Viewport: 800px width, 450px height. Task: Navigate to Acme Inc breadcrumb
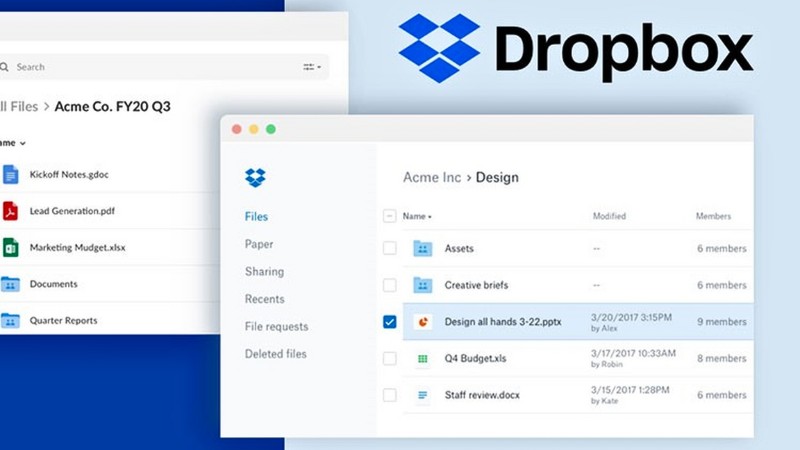pos(432,177)
